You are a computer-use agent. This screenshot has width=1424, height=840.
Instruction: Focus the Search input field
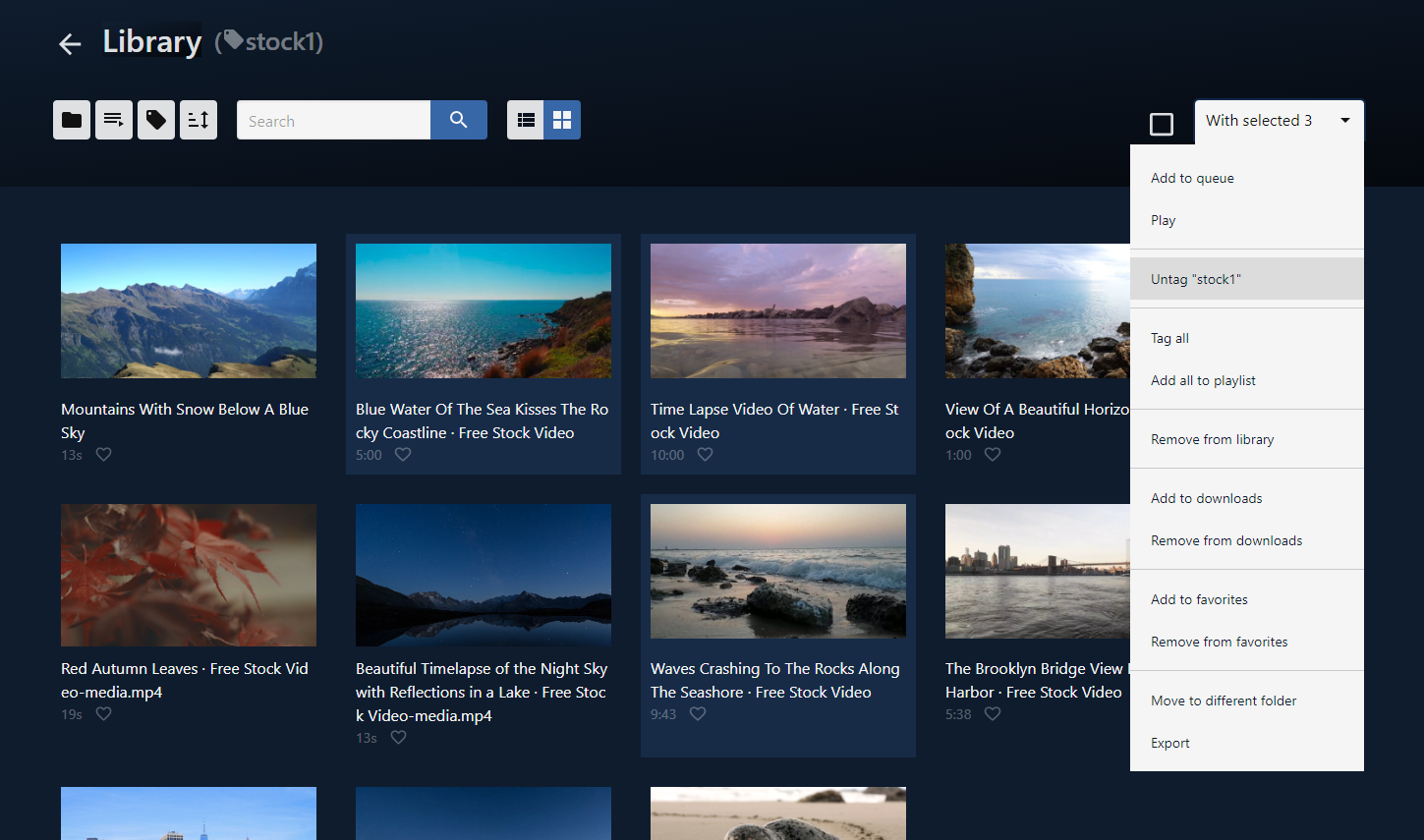point(333,120)
